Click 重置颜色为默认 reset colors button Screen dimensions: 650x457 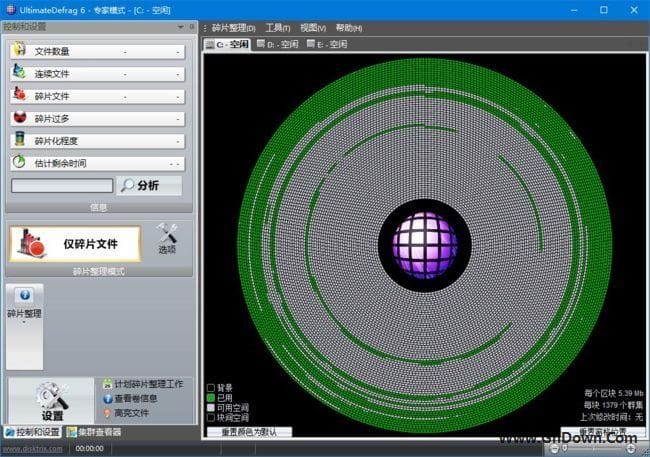[249, 432]
